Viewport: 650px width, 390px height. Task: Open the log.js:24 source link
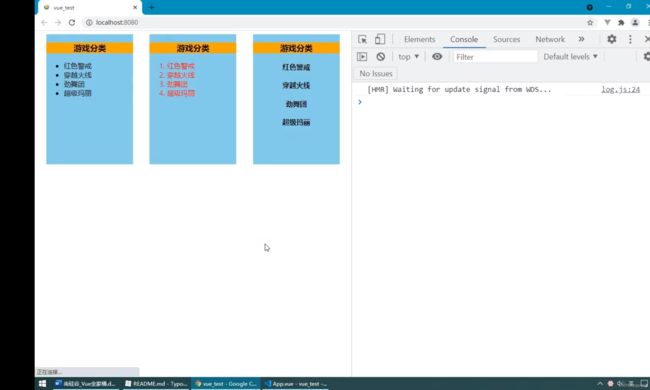621,90
